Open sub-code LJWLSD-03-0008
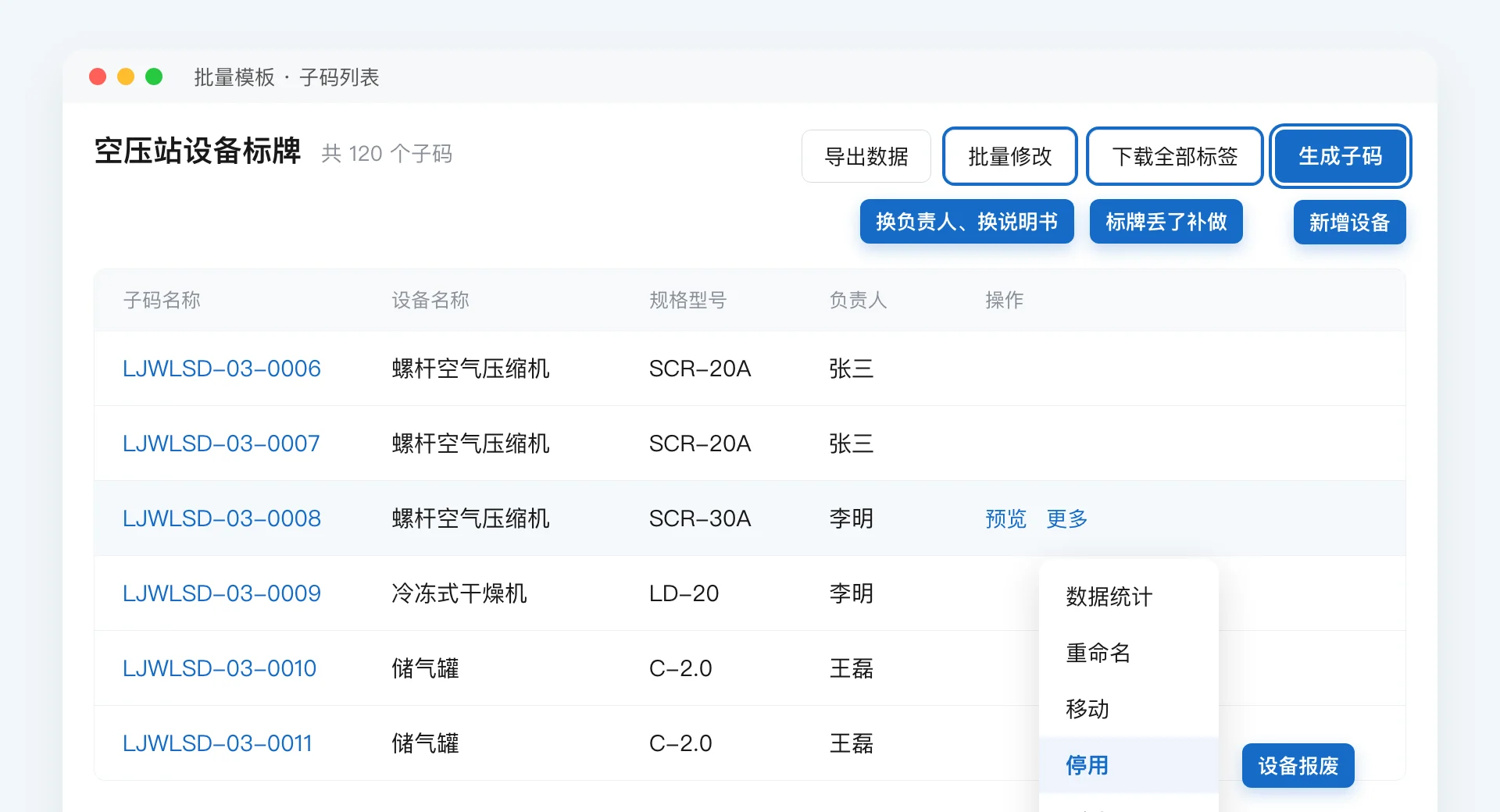This screenshot has width=1500, height=812. [222, 518]
